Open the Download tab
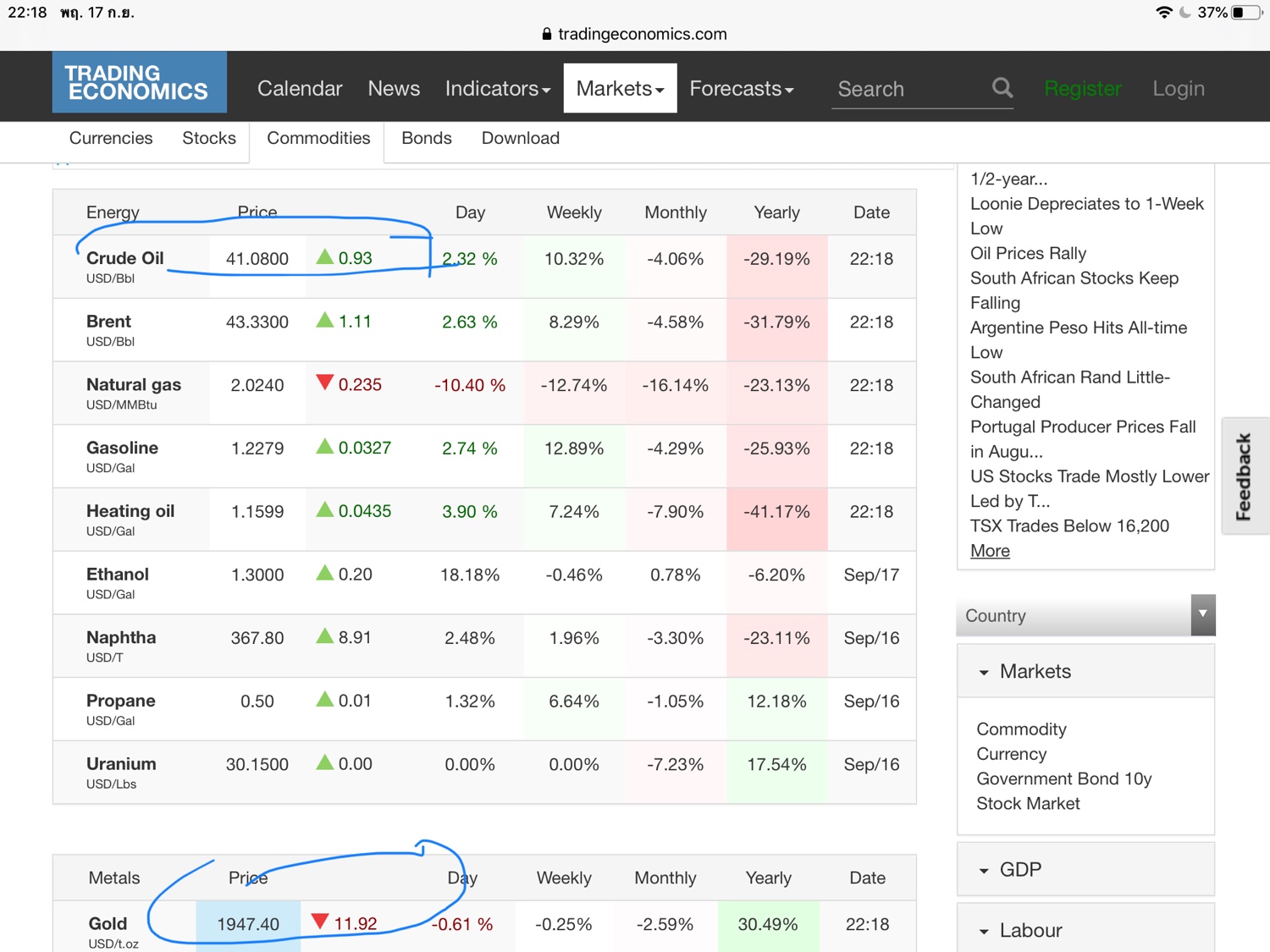Screen dimensions: 1270x952 coord(521,138)
